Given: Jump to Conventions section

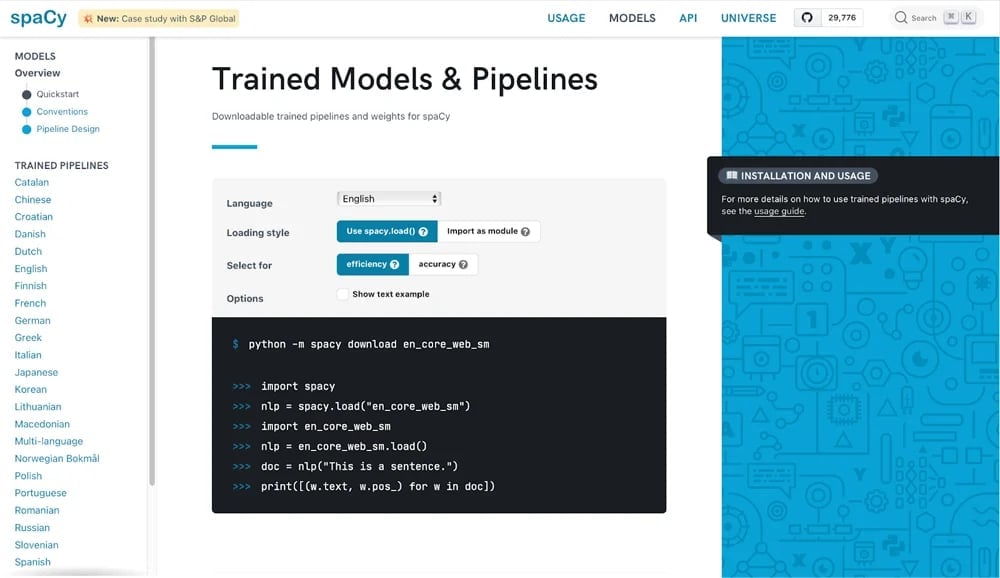Looking at the screenshot, I should tap(62, 112).
